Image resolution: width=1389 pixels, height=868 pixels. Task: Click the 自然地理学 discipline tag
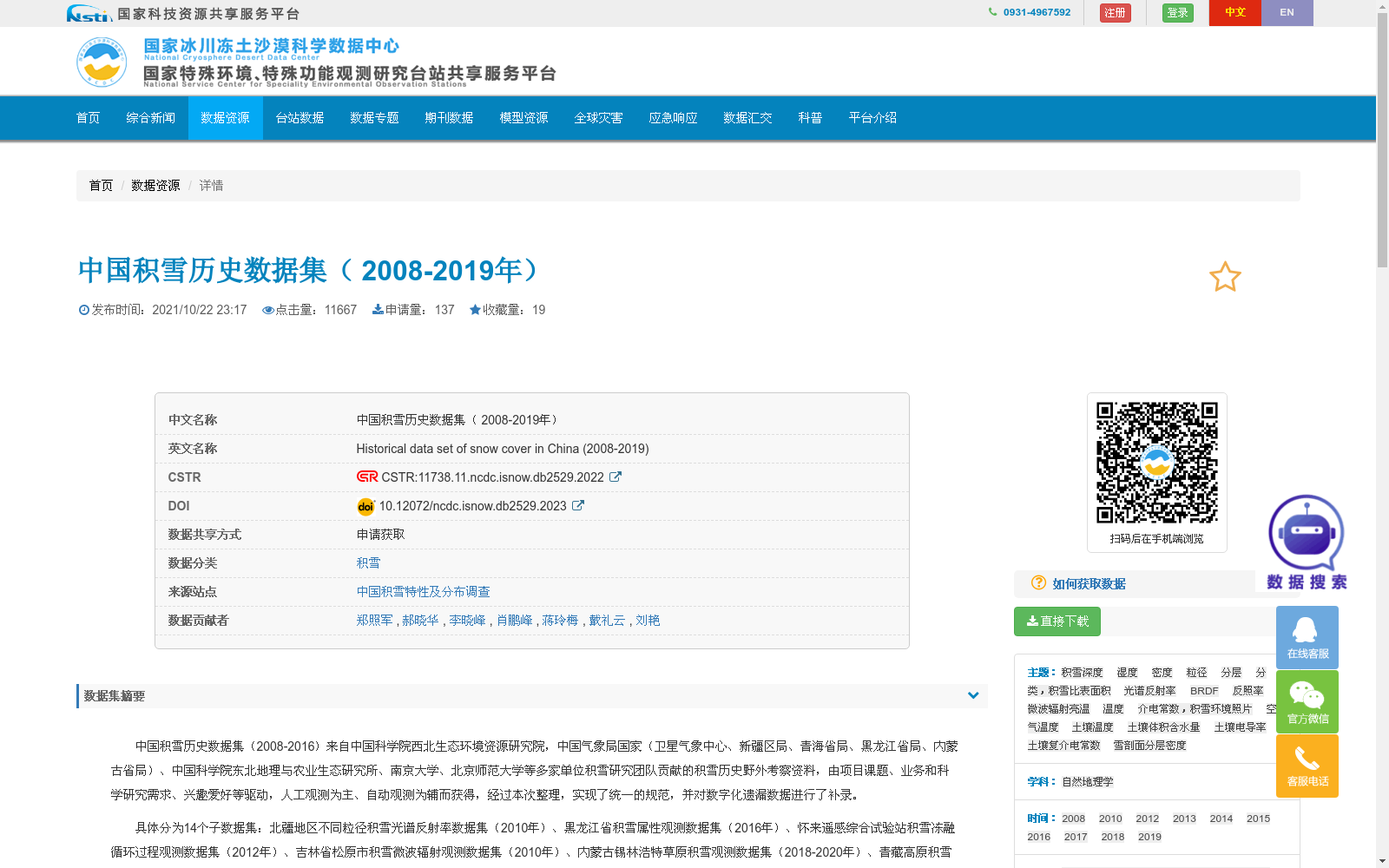pos(1088,782)
